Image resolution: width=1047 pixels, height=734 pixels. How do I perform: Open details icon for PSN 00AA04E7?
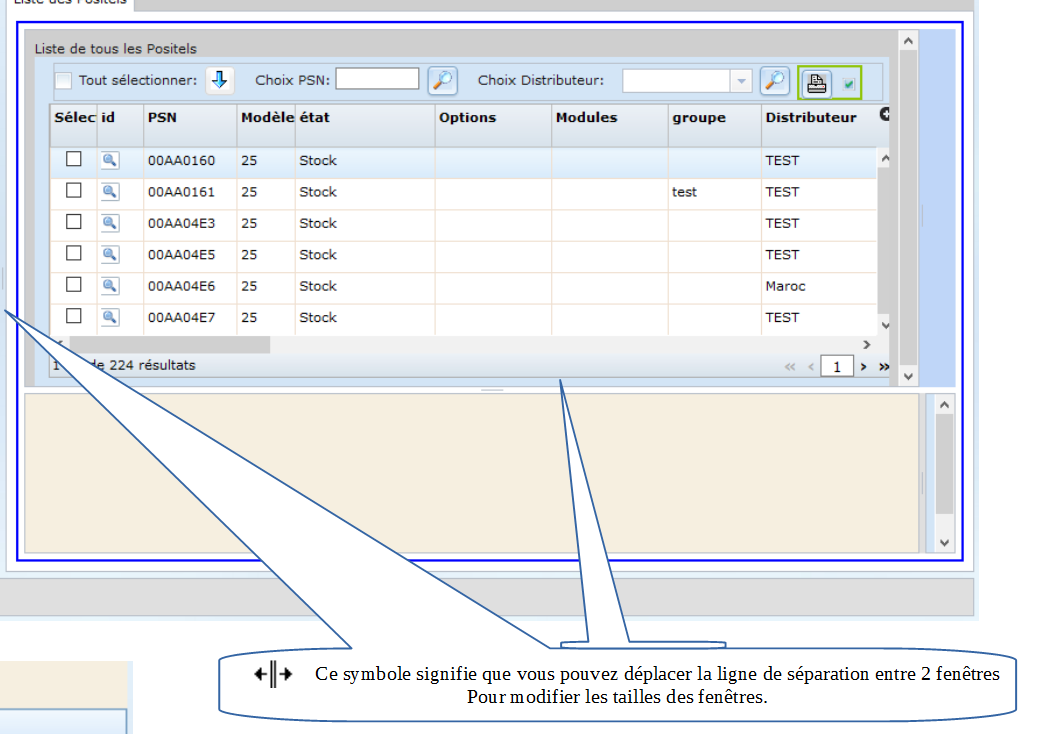[110, 317]
